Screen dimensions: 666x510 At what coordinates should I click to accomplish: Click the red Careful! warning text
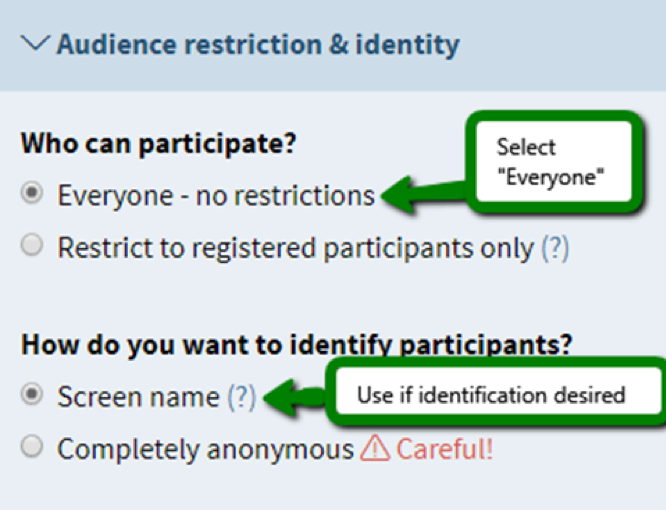[444, 449]
